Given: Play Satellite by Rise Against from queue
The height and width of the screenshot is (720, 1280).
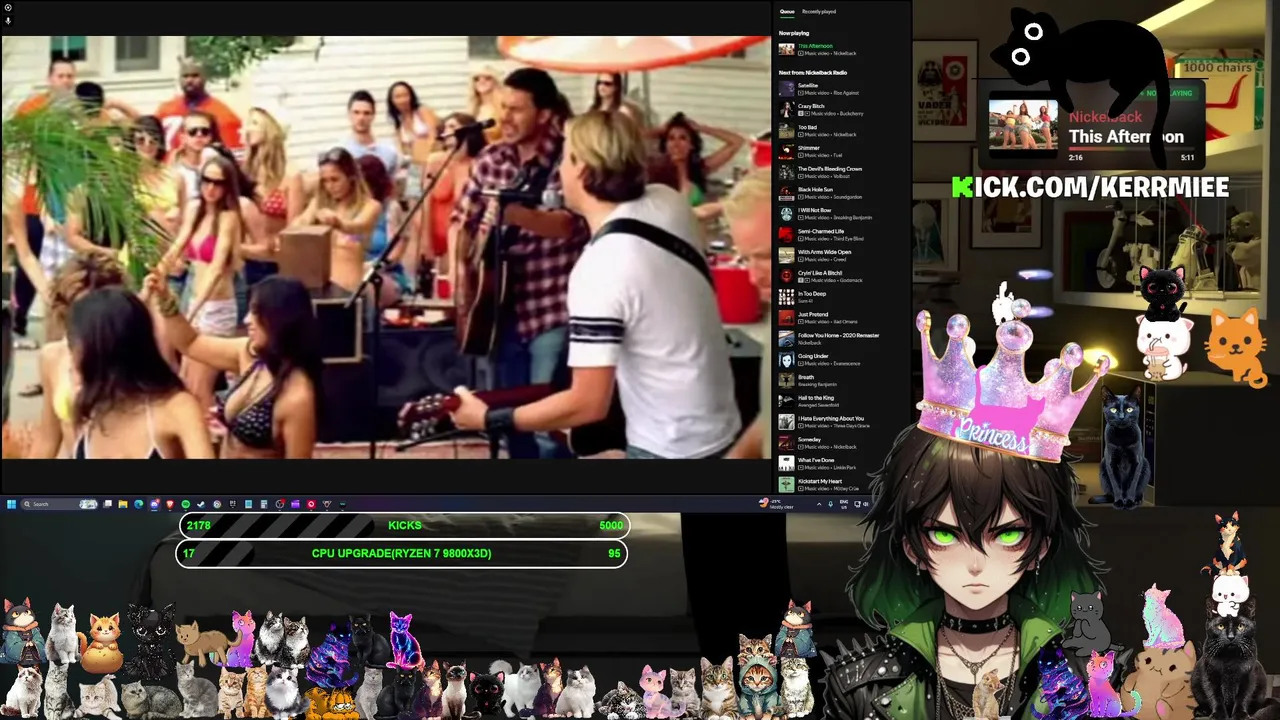Looking at the screenshot, I should [x=843, y=89].
